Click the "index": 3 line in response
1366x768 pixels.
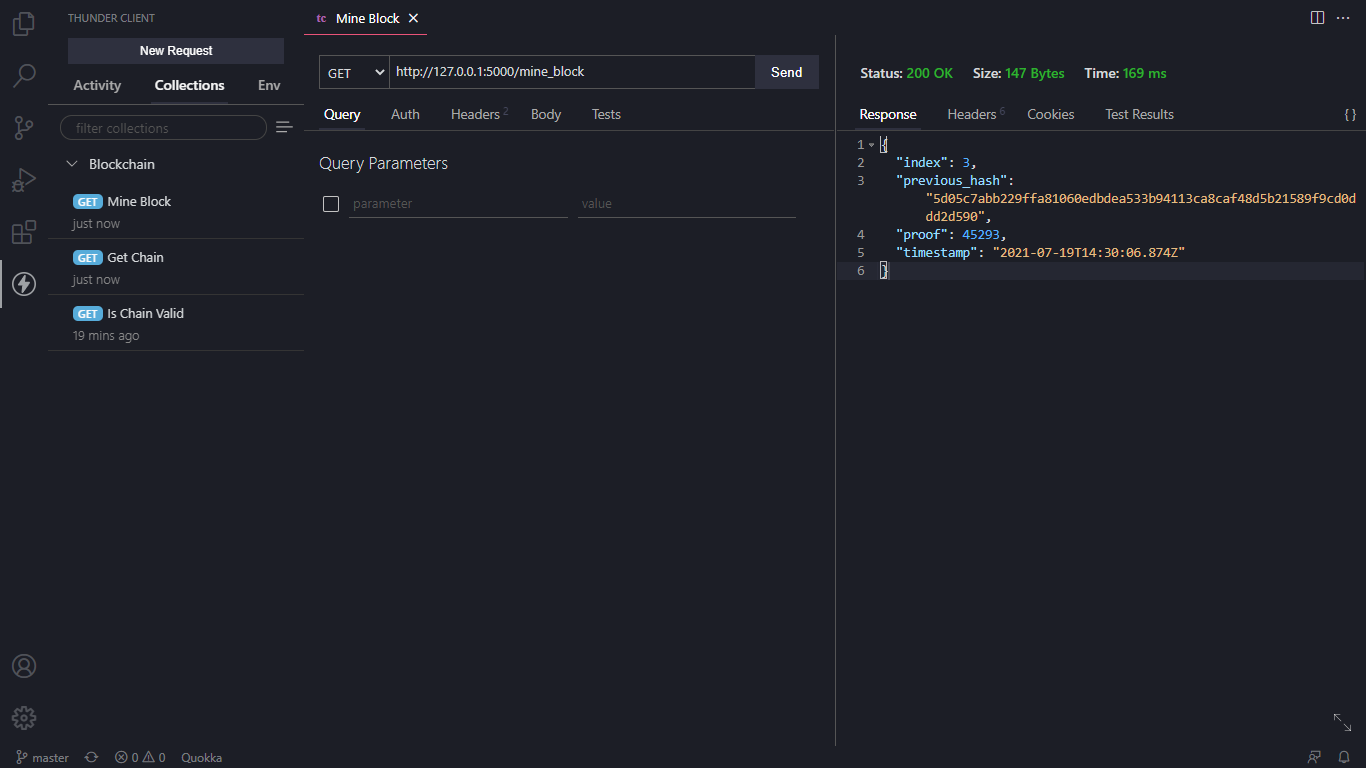pos(936,163)
